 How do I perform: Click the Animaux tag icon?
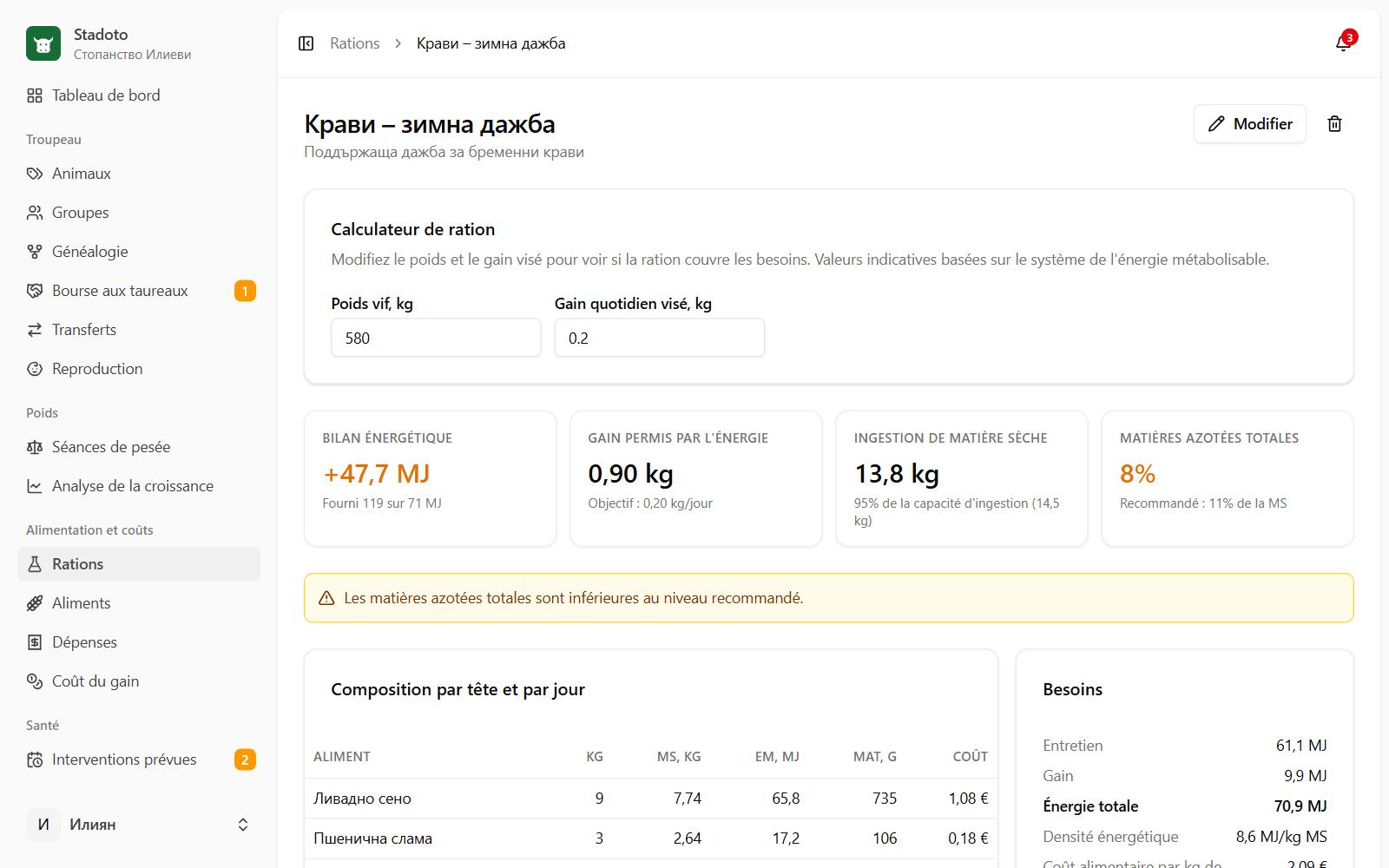(x=35, y=174)
